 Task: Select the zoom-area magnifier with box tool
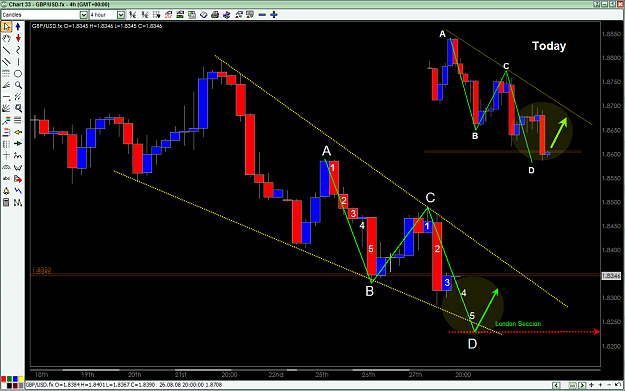click(x=18, y=108)
